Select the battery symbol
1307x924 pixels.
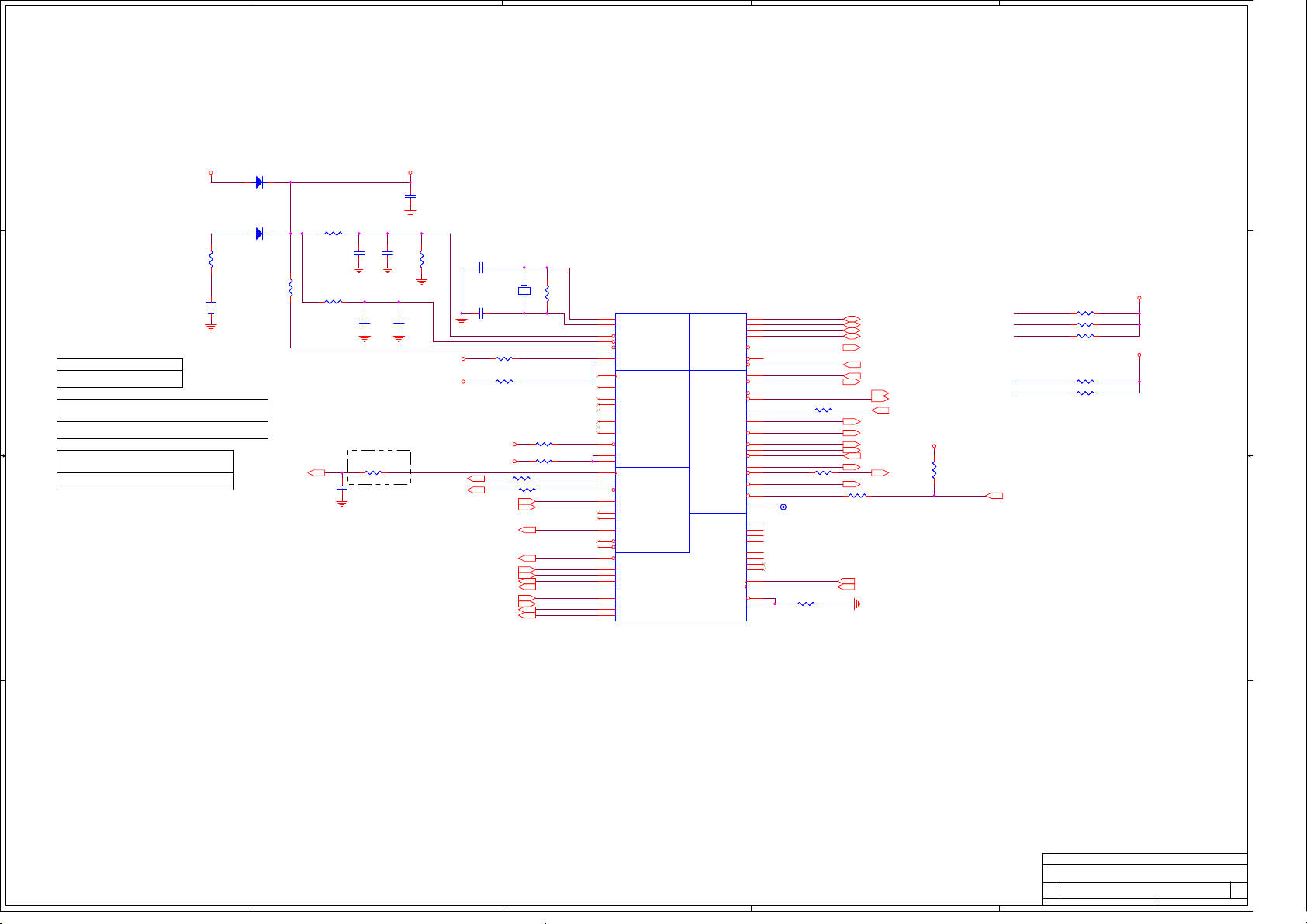[x=210, y=307]
